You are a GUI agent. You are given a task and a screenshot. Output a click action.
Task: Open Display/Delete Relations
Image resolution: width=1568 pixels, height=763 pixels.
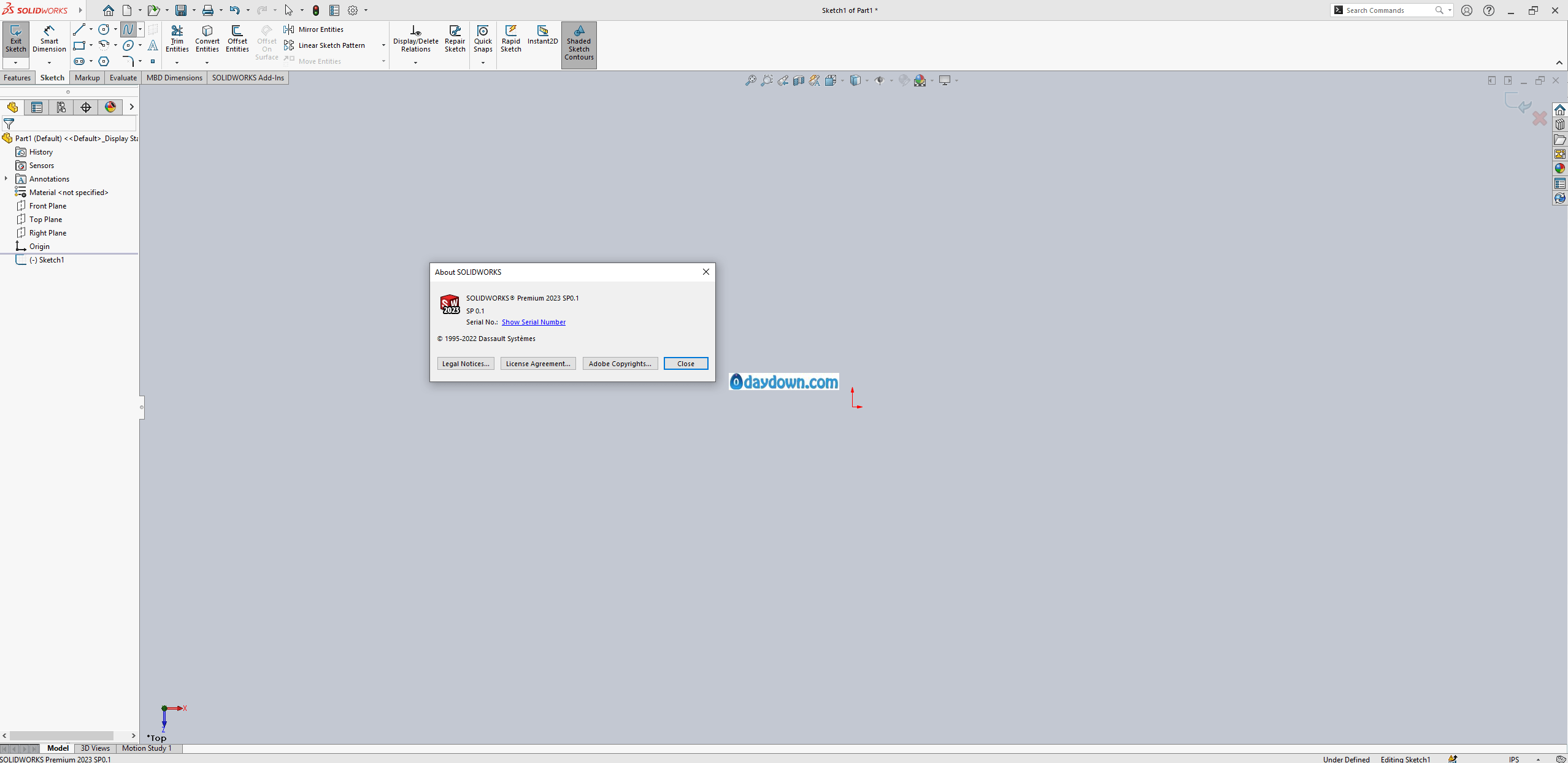[415, 39]
